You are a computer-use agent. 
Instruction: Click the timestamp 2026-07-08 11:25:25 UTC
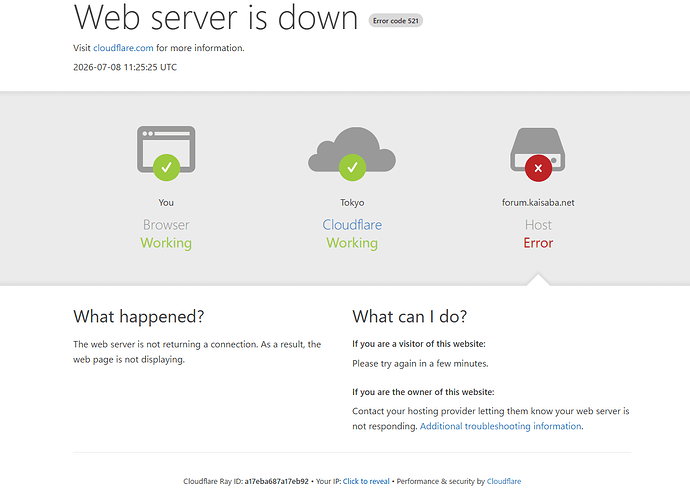point(125,67)
